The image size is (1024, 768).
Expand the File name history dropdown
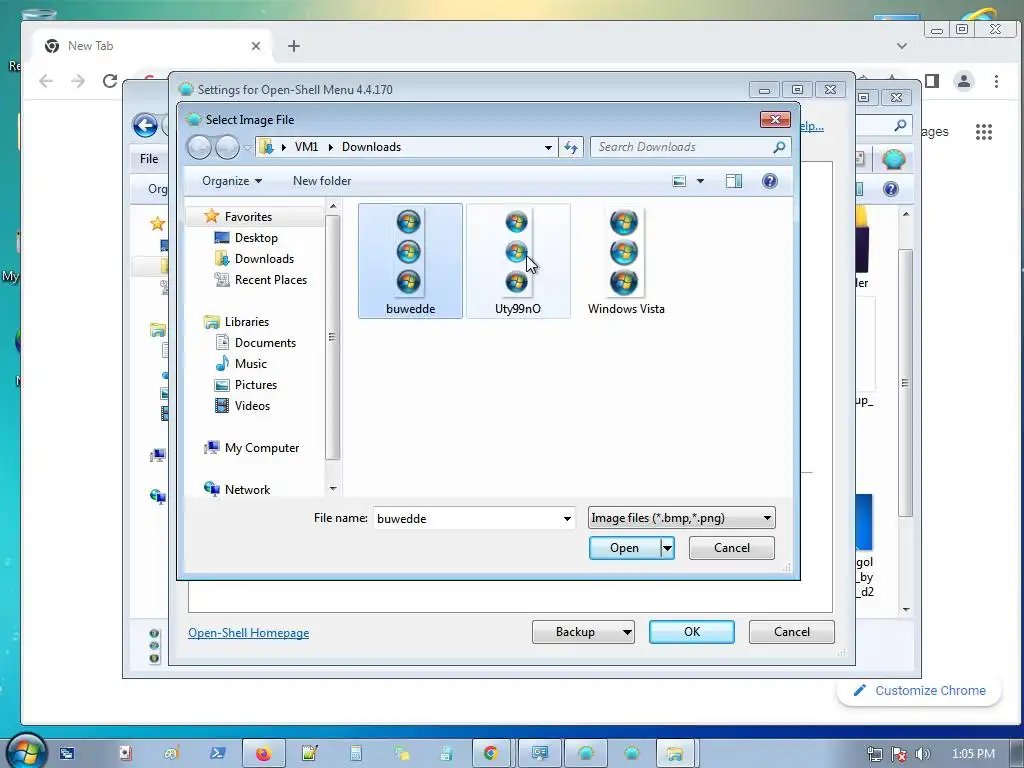tap(567, 519)
